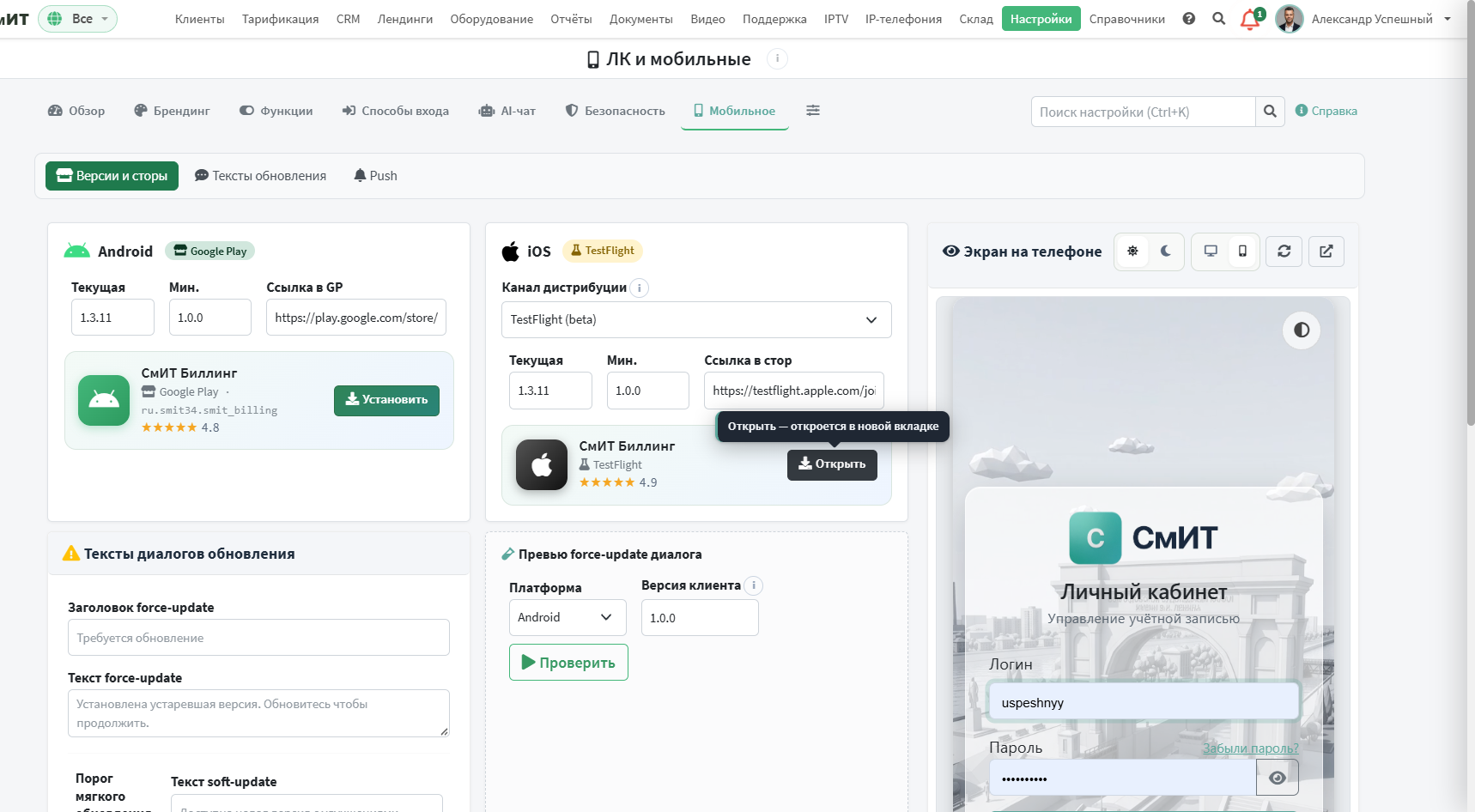The height and width of the screenshot is (812, 1475).
Task: Toggle password visibility eye icon
Action: coord(1278,778)
